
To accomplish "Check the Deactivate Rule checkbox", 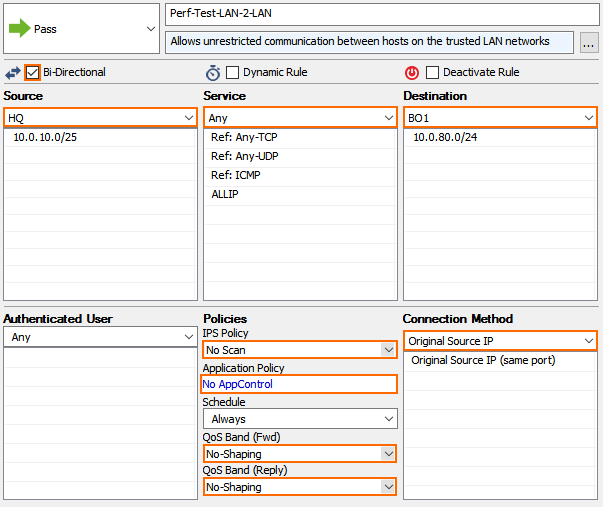I will 433,72.
